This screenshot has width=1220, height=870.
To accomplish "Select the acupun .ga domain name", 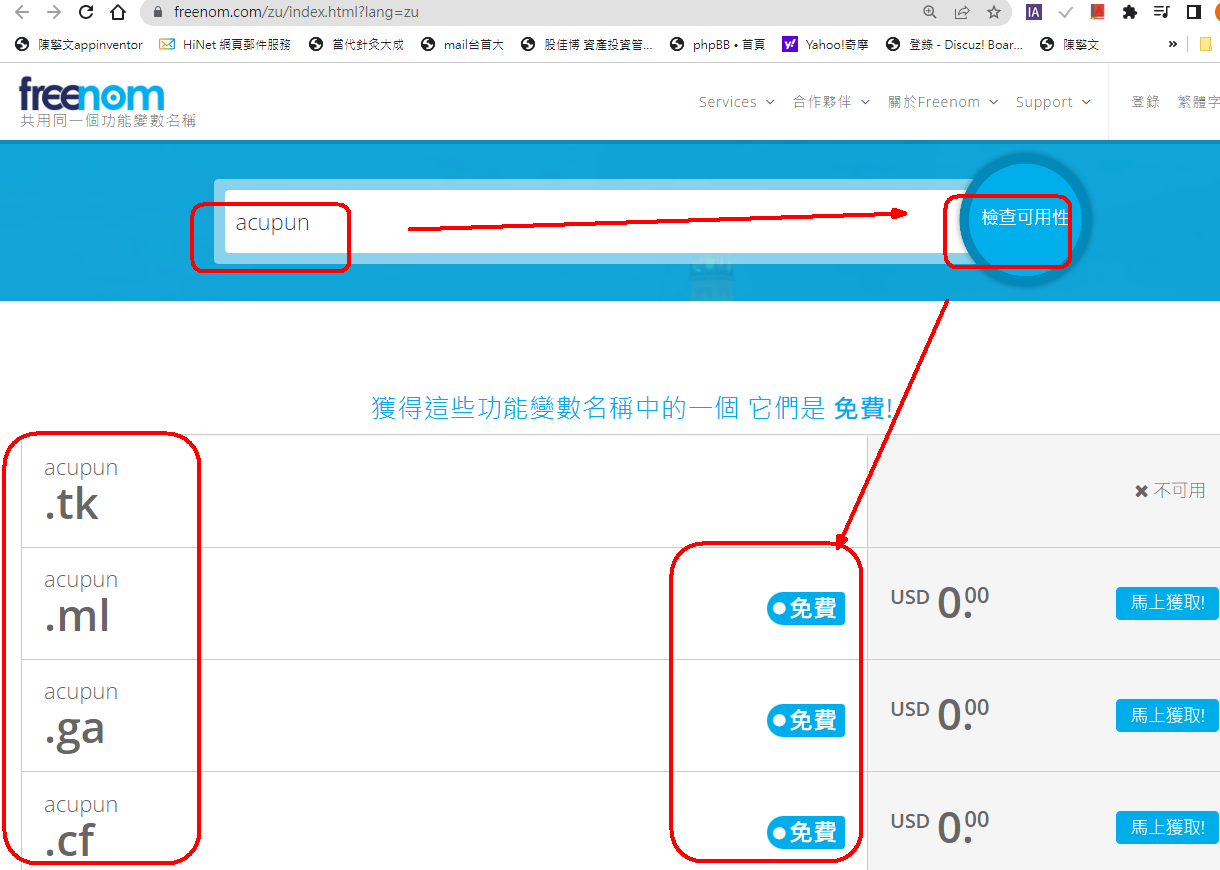I will 81,716.
